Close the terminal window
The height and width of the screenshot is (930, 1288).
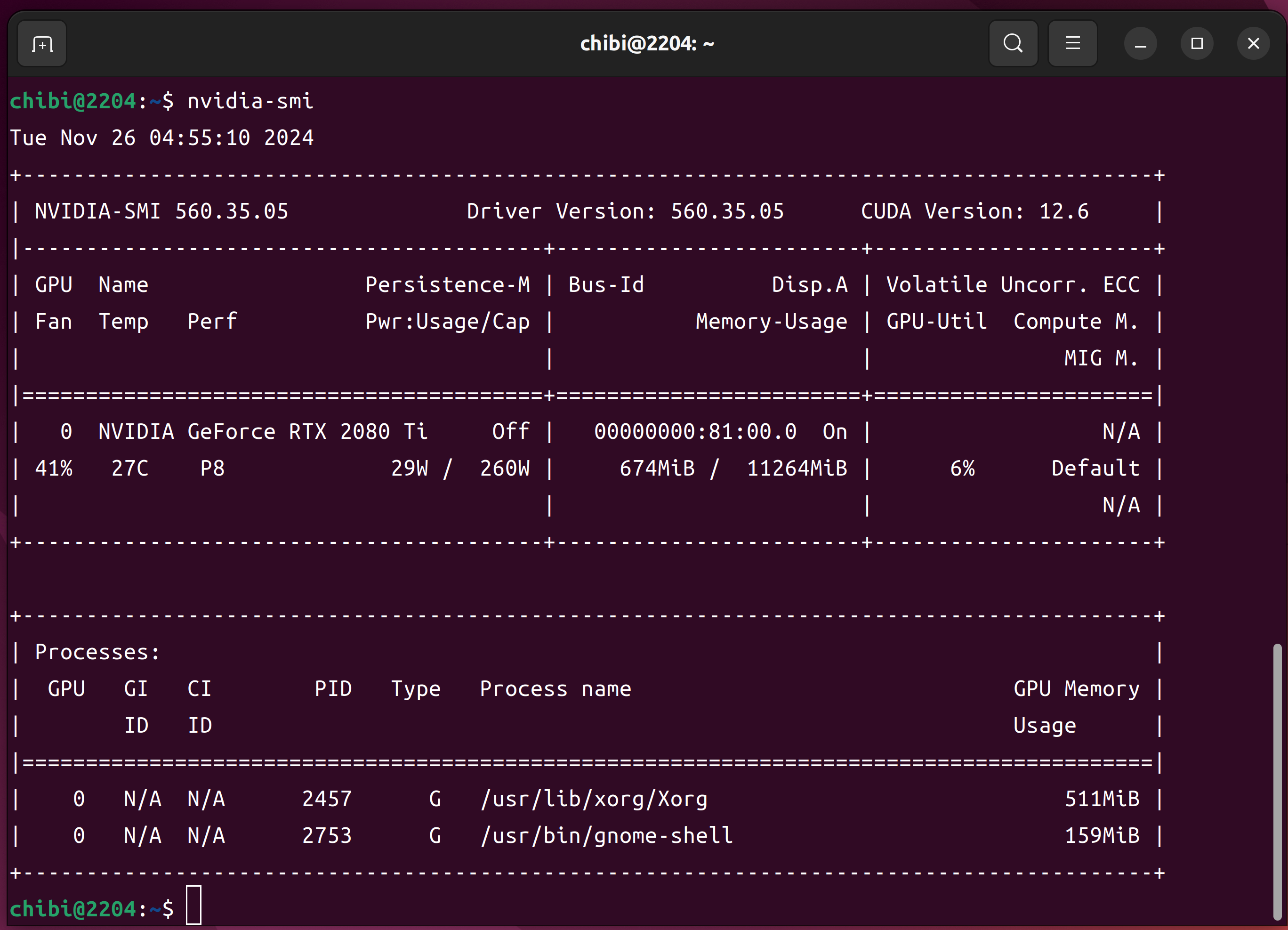[1253, 44]
